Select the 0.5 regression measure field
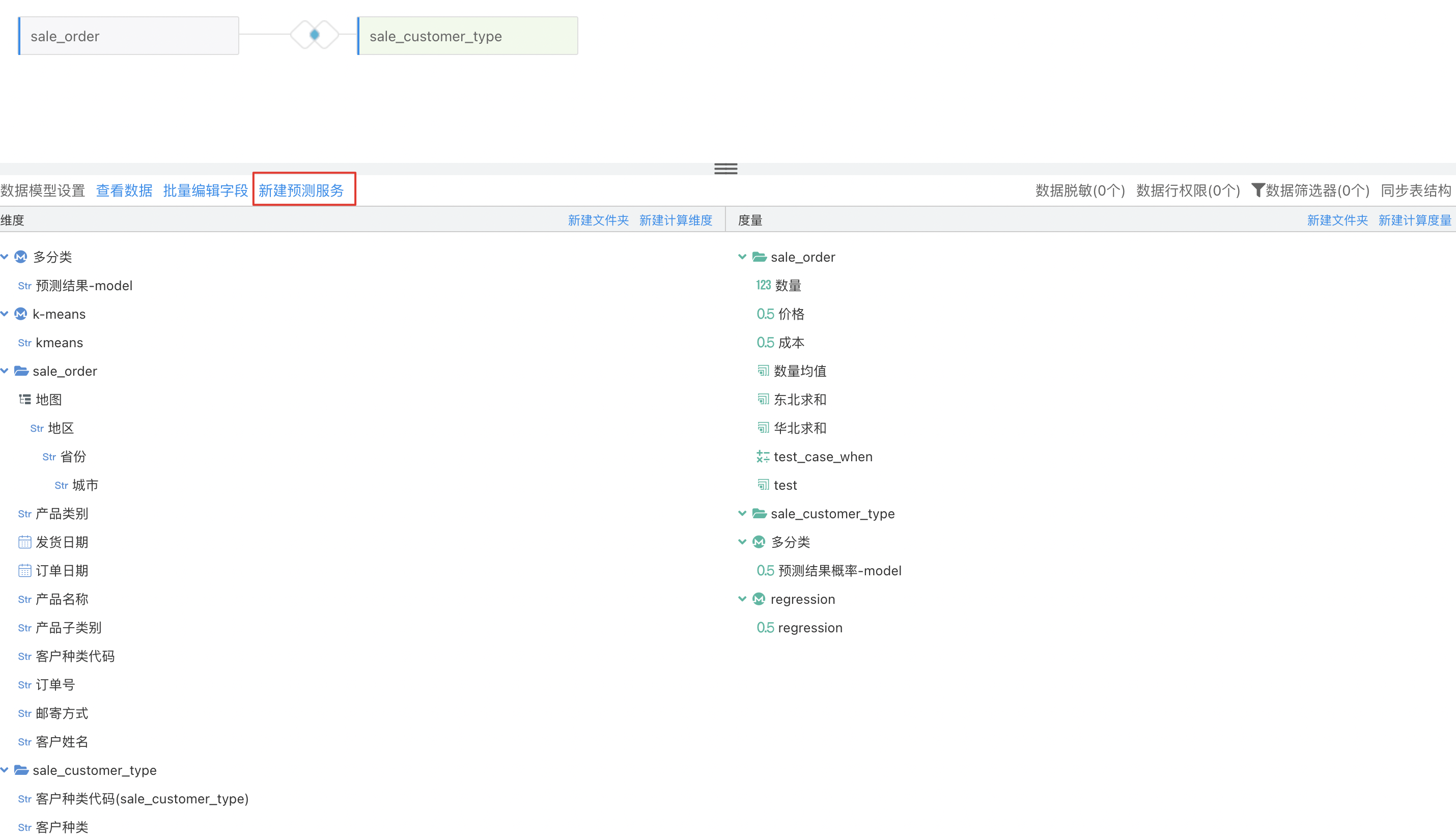 [810, 627]
